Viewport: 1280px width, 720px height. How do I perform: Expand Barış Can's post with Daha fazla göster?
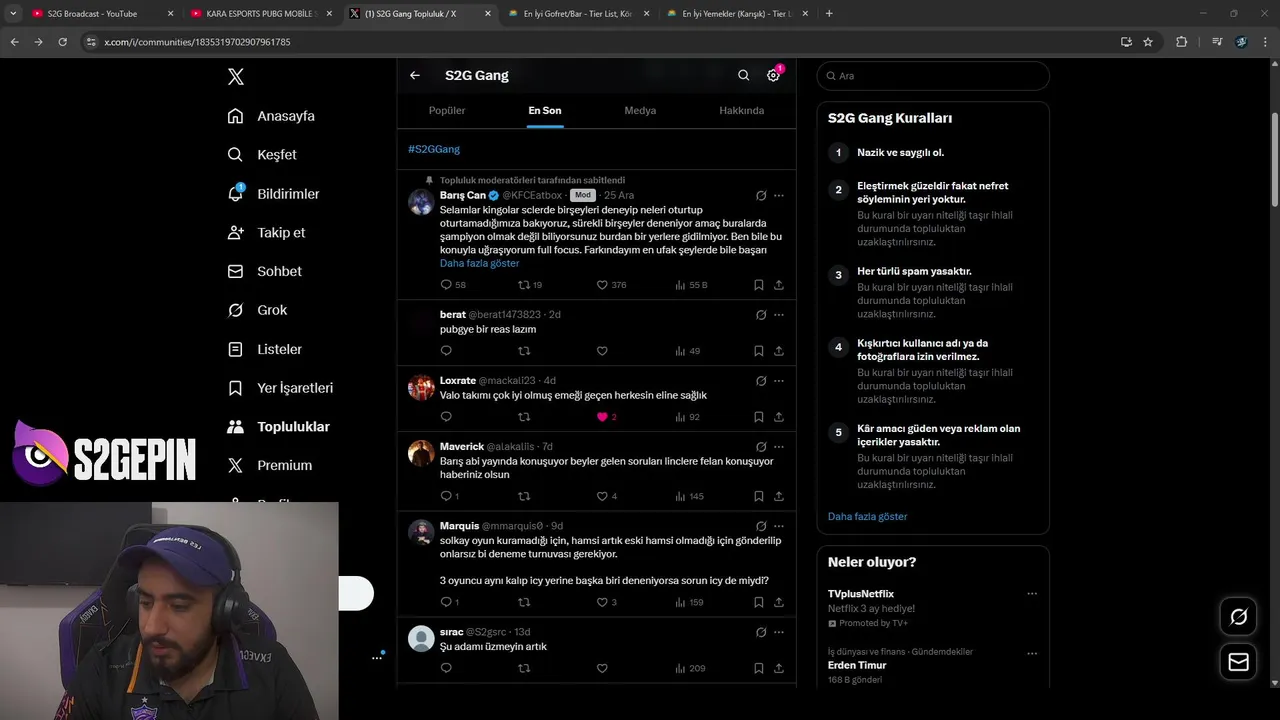click(x=479, y=263)
